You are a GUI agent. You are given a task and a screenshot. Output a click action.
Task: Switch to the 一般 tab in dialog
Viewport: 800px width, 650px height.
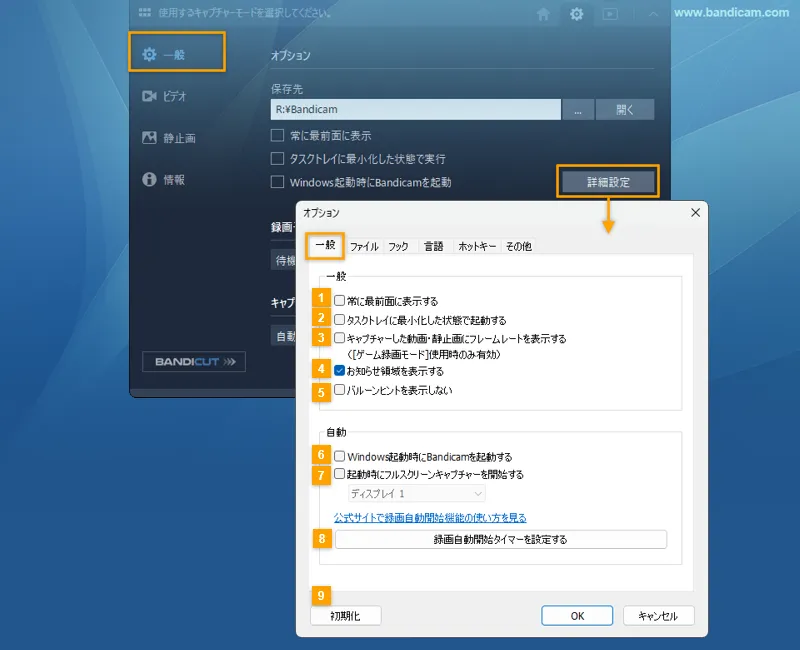click(x=325, y=245)
